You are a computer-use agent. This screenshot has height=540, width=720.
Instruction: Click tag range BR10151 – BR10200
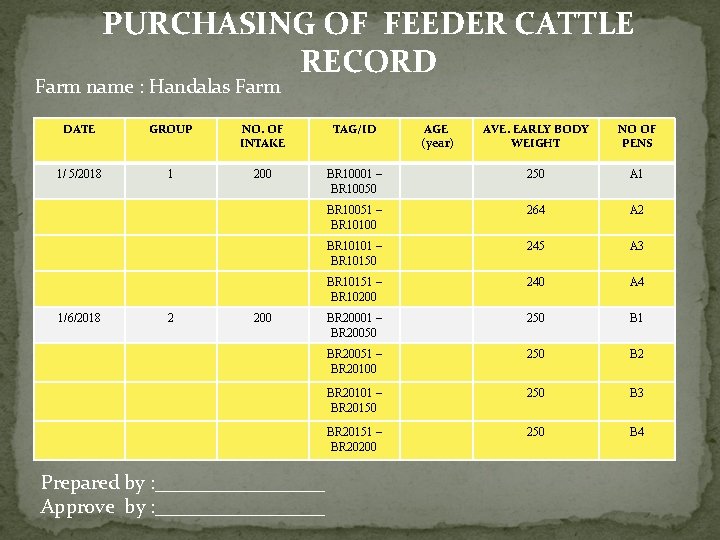coord(355,289)
